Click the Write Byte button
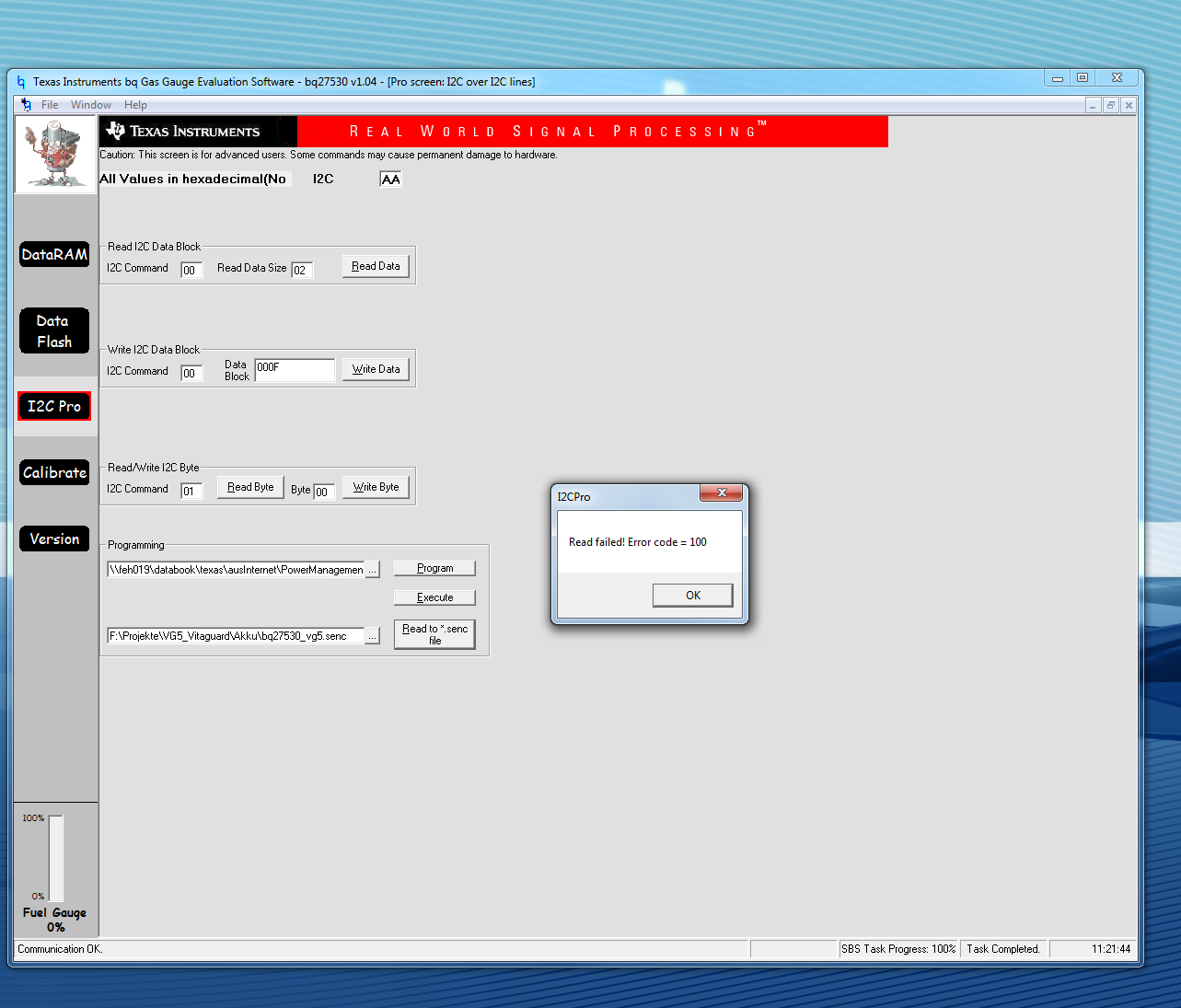 (376, 487)
